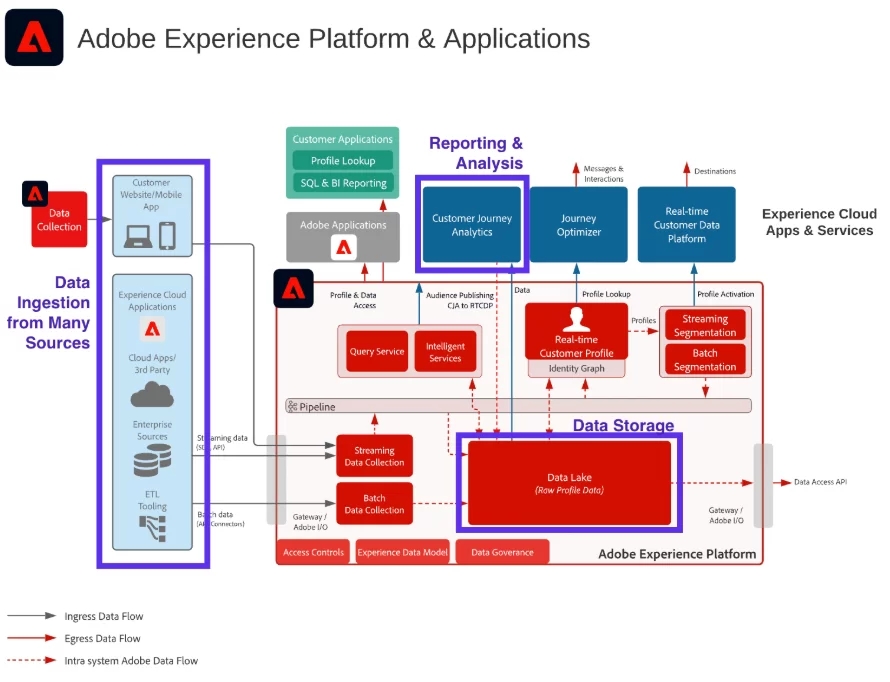Image resolution: width=890 pixels, height=682 pixels.
Task: Click the SQL & BI Reporting item
Action: pos(343,183)
